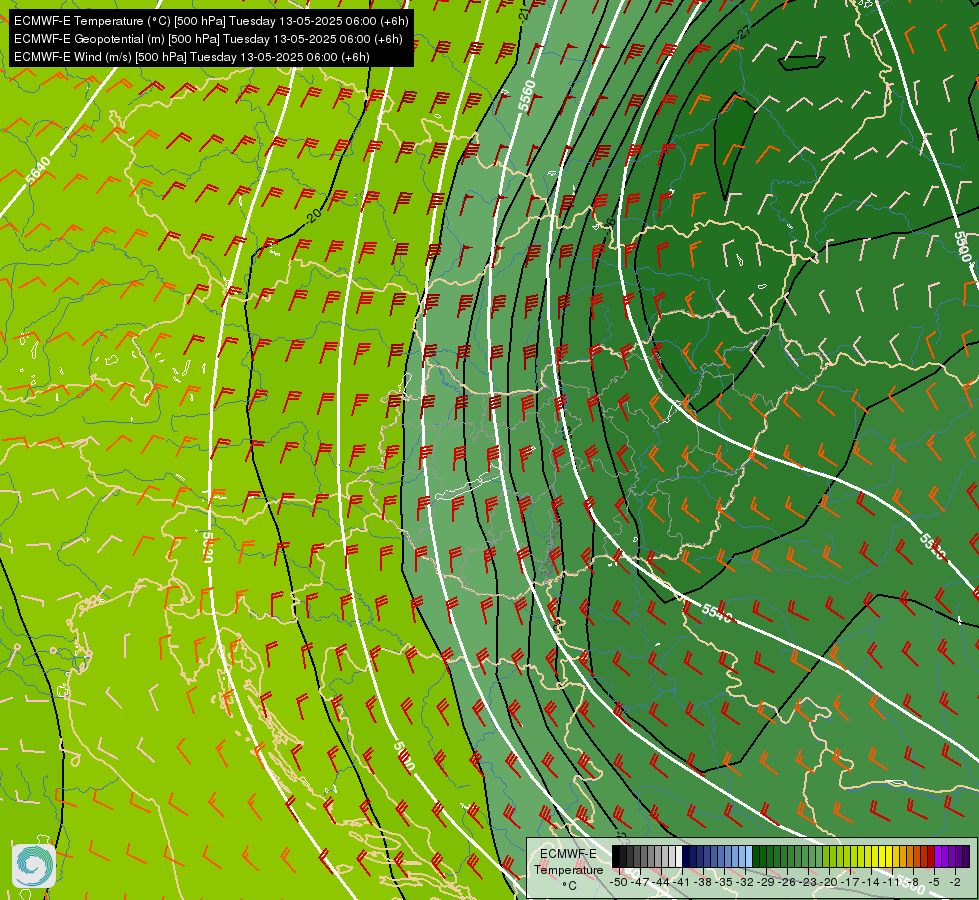
Task: Click the light blue -32 legend swatch
Action: click(749, 856)
